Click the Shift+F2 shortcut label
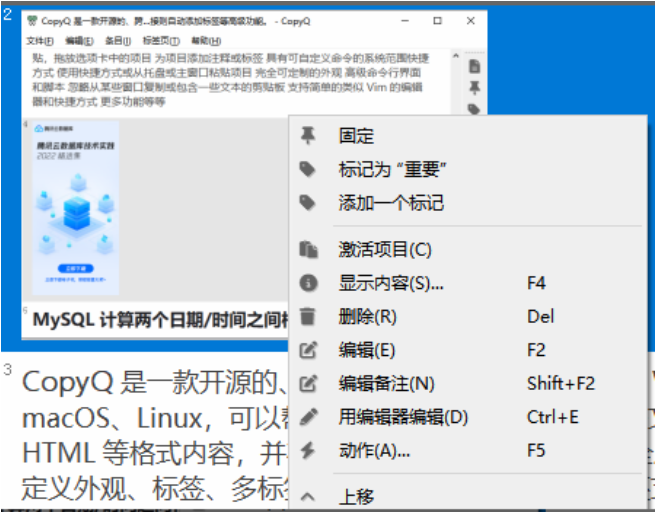Screen dimensions: 655x512 click(x=561, y=383)
